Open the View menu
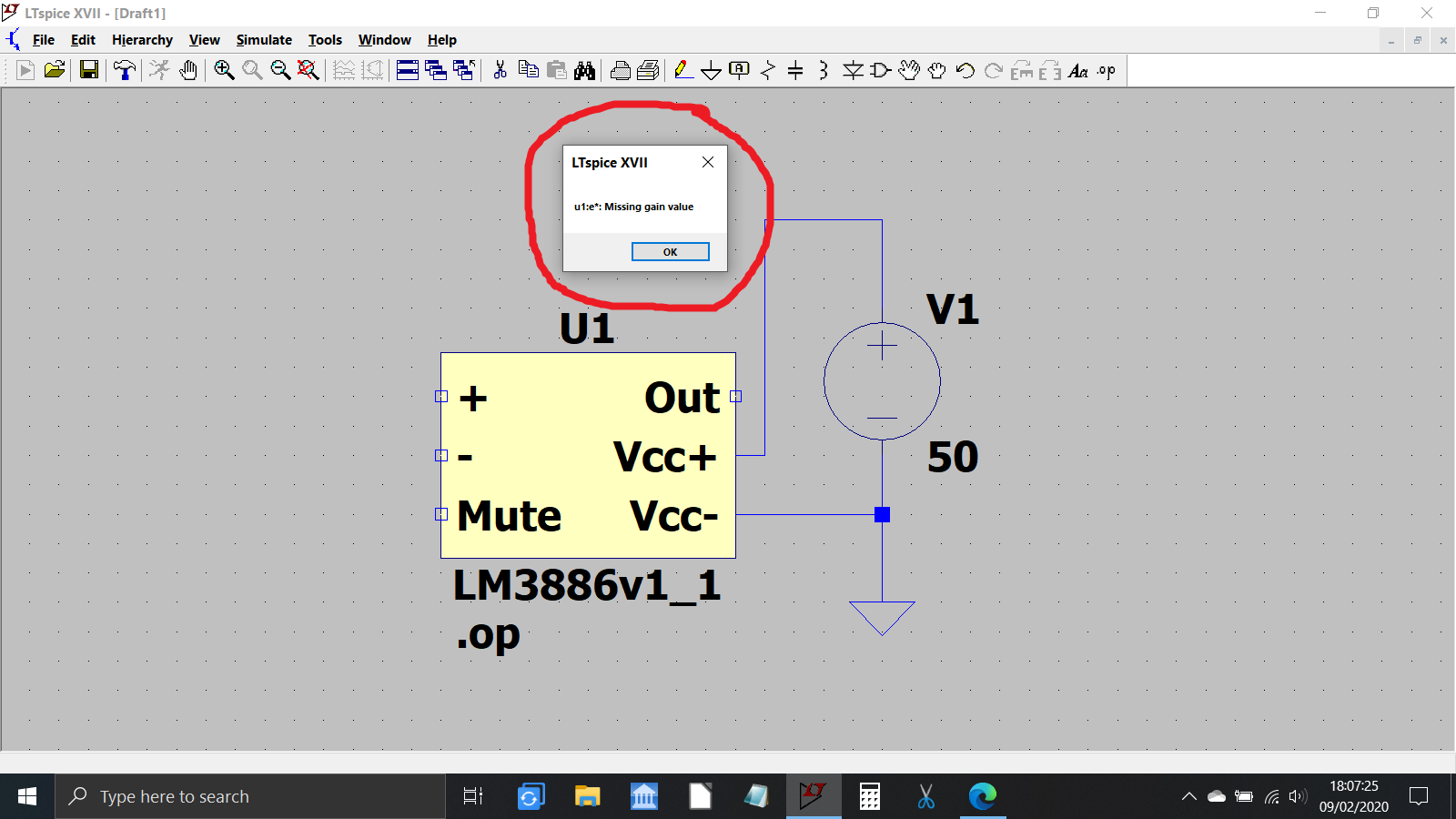The image size is (1456, 819). tap(204, 40)
